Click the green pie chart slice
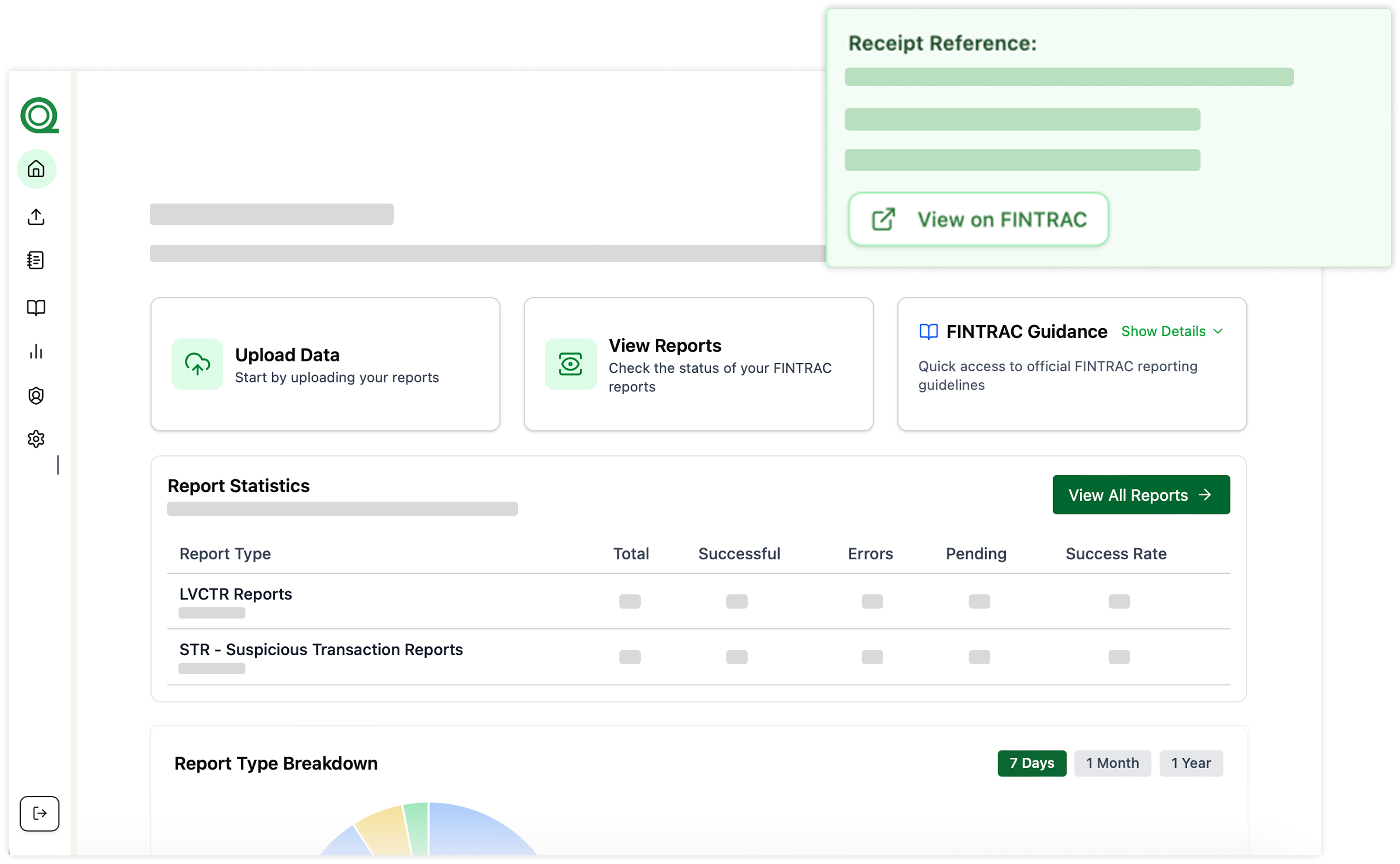1400x864 pixels. (x=418, y=829)
